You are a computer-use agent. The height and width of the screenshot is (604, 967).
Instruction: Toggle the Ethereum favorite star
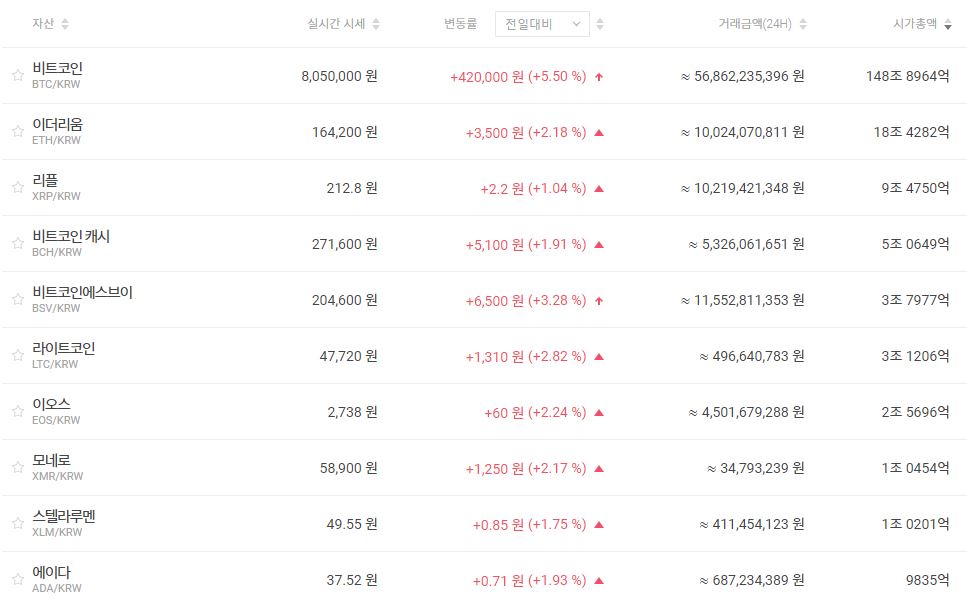pyautogui.click(x=17, y=132)
